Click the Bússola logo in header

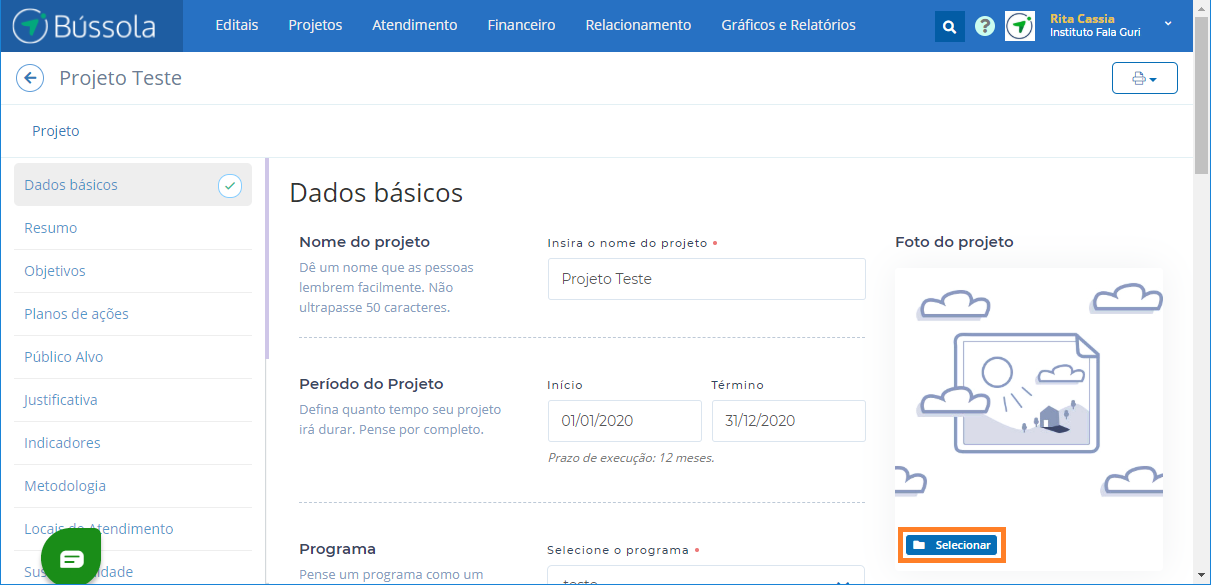(91, 26)
